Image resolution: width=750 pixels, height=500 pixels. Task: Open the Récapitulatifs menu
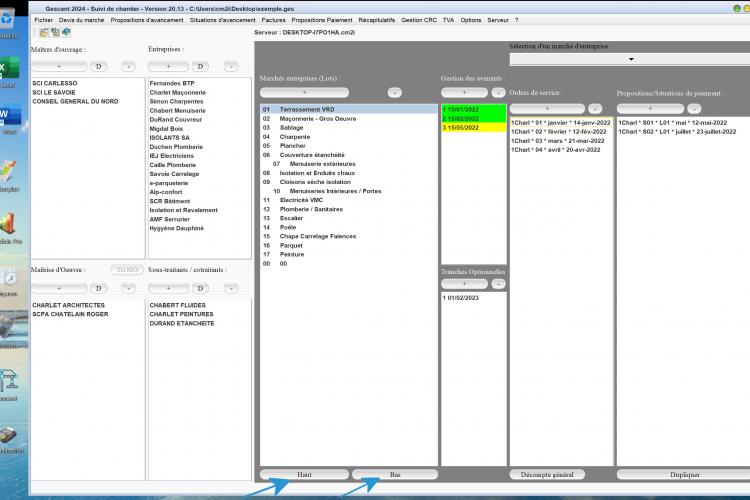coord(376,20)
